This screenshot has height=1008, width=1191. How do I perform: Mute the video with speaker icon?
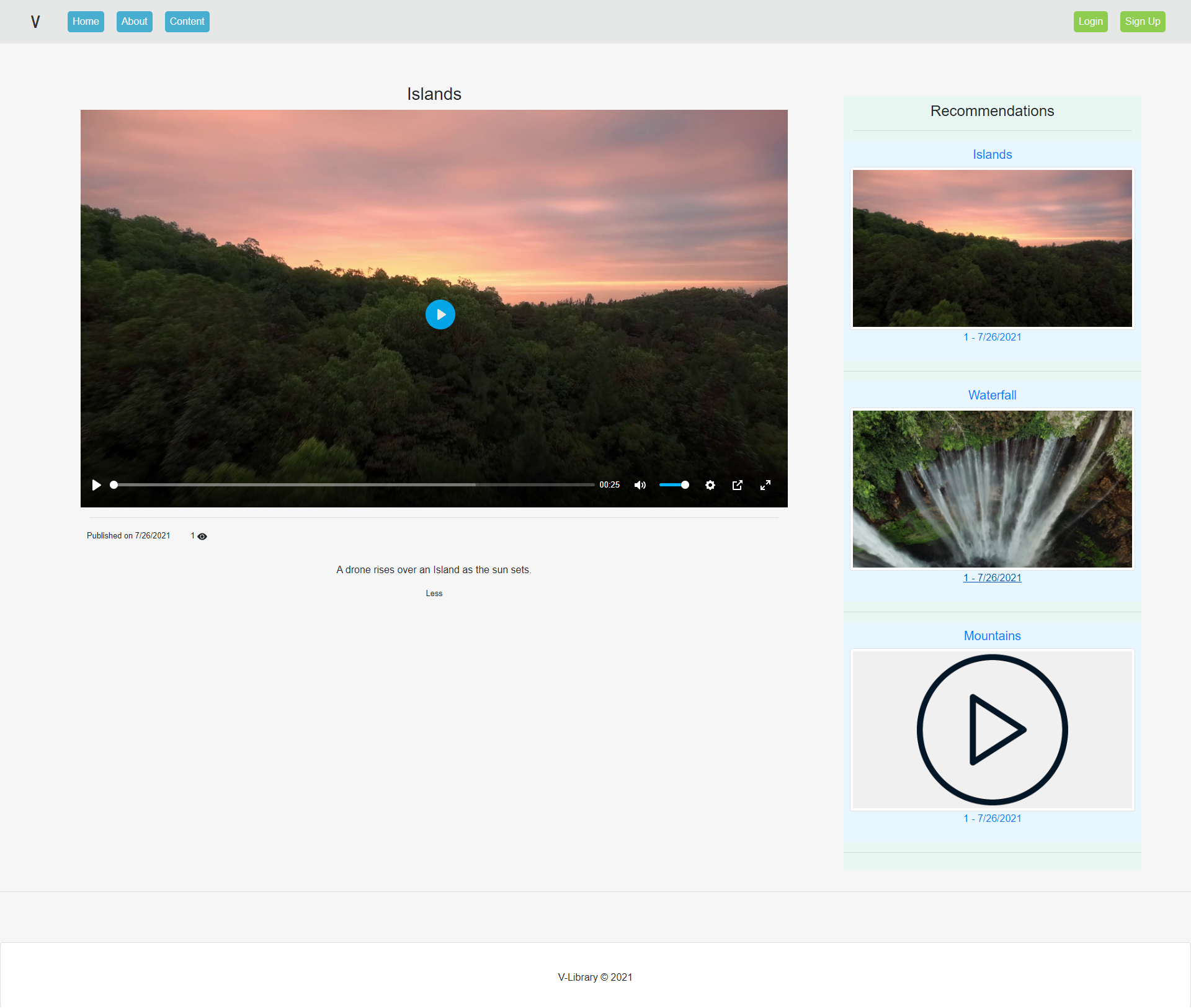[x=640, y=485]
